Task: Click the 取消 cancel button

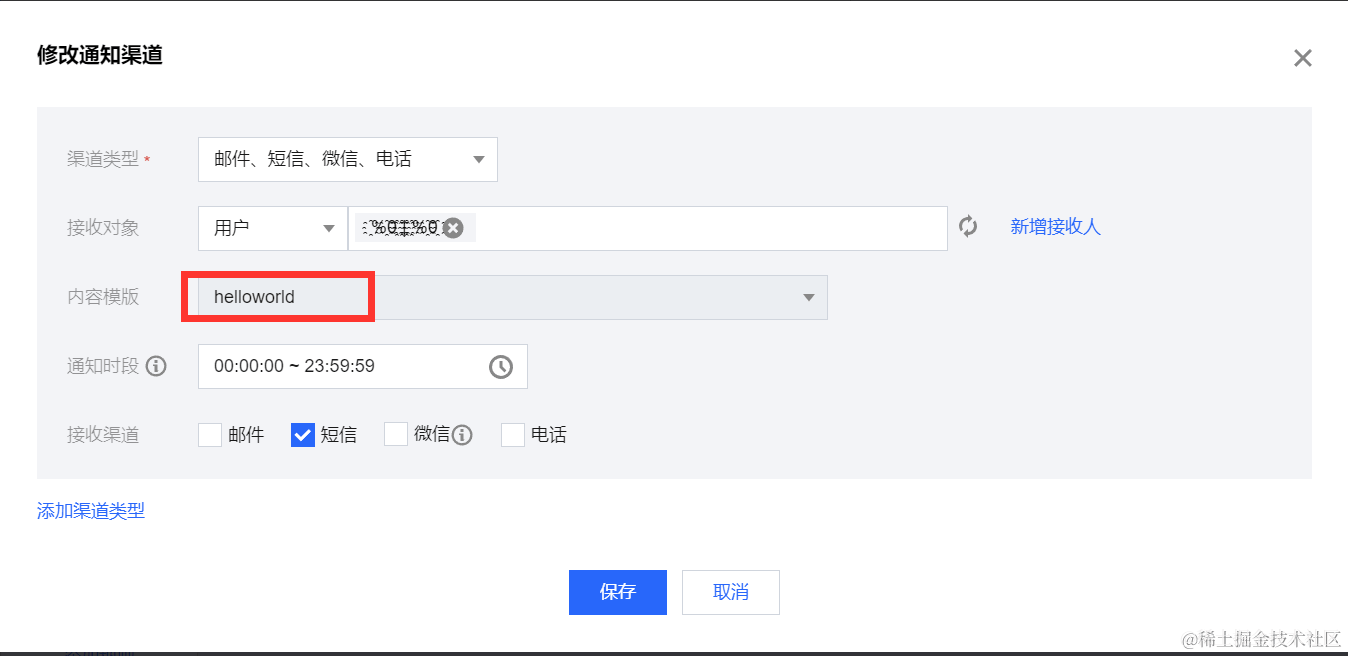Action: point(730,592)
